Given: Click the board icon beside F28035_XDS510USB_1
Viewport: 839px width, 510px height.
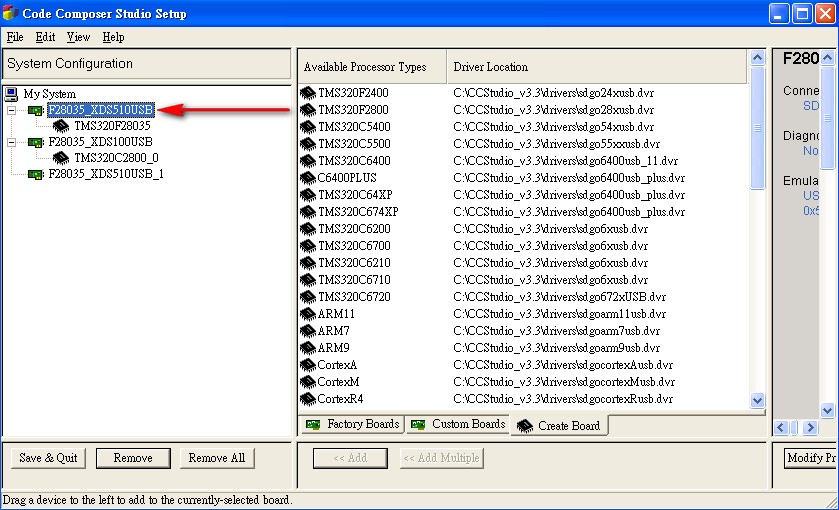Looking at the screenshot, I should pos(36,174).
